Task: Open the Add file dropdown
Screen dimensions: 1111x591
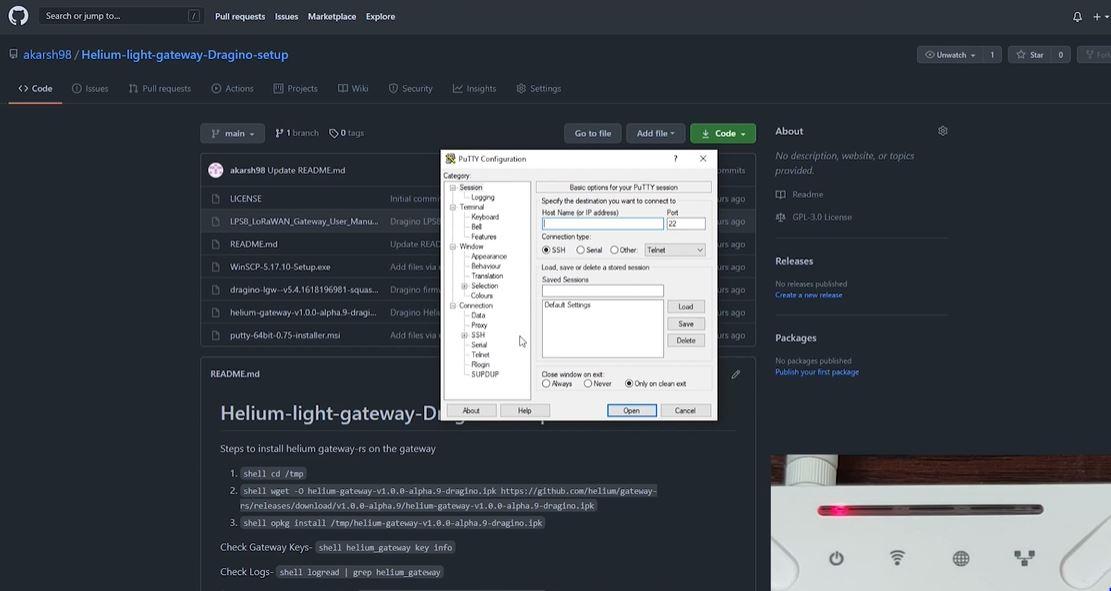Action: point(655,133)
